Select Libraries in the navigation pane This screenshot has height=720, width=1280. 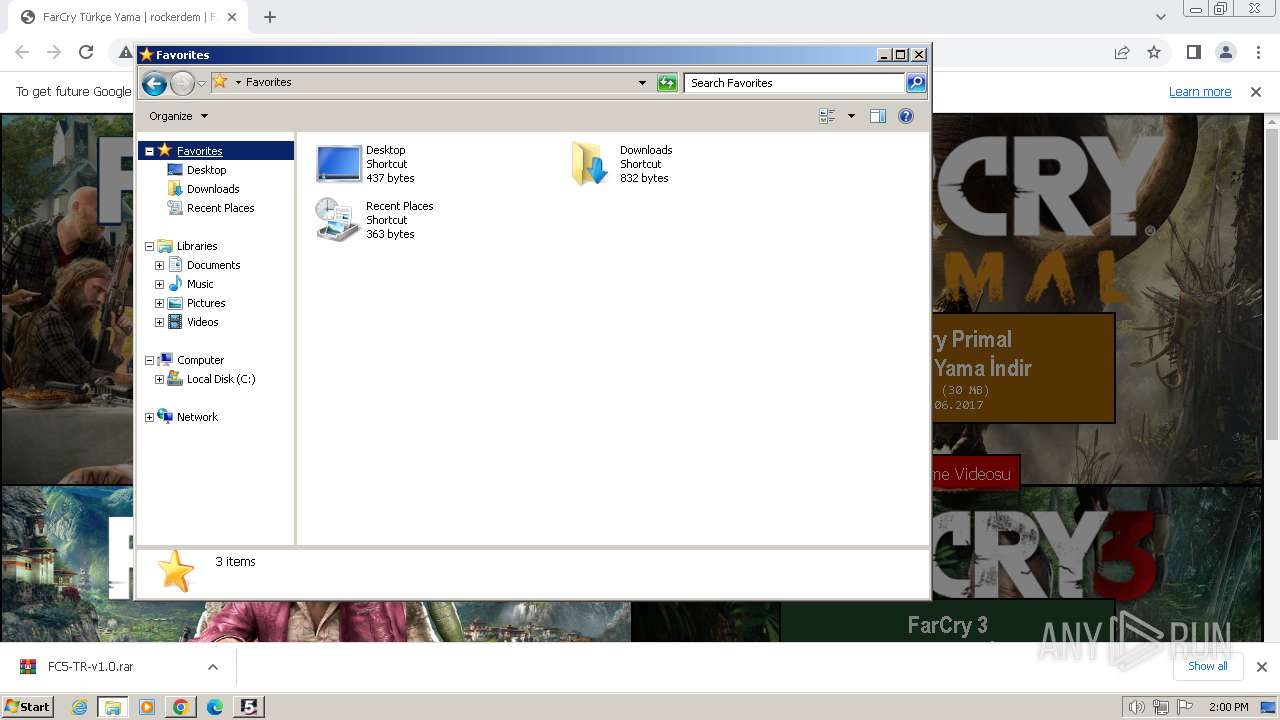tap(197, 246)
